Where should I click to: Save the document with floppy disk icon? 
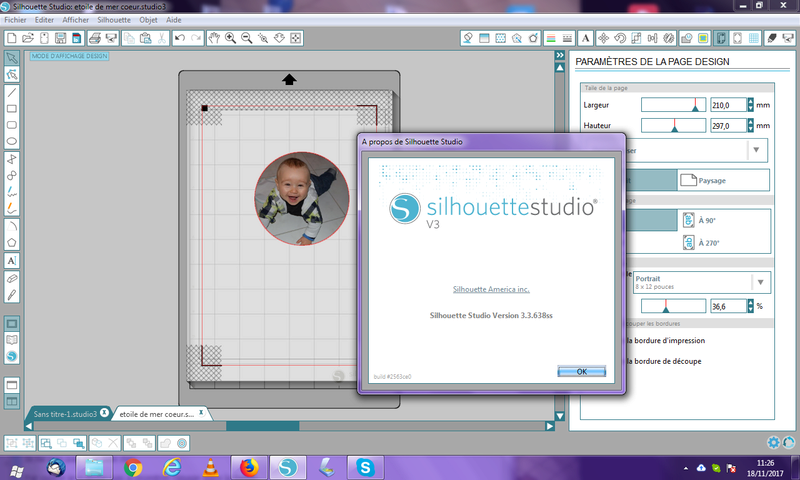60,38
